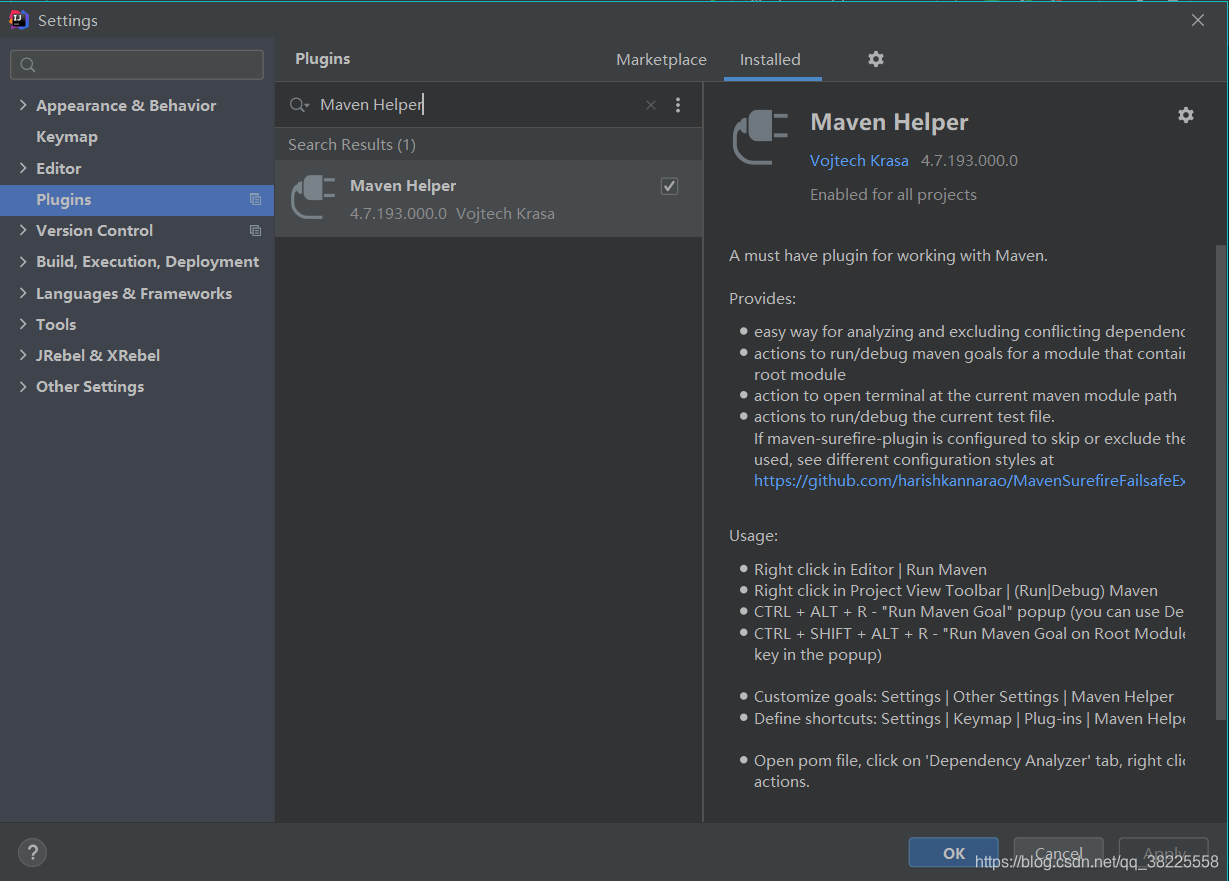Open plugin search options magnifier dropdown

[299, 105]
